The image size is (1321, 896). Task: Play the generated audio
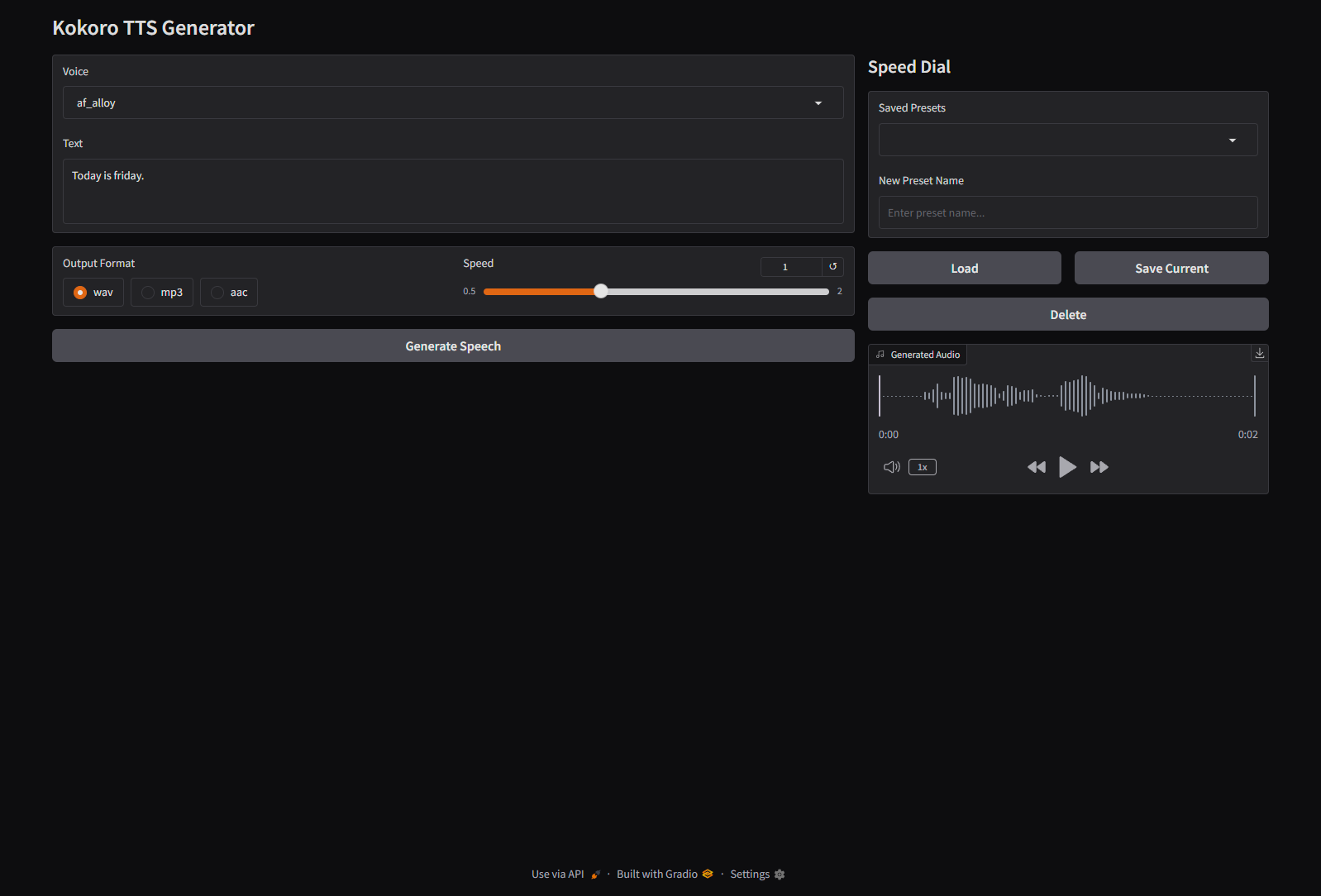[1067, 467]
